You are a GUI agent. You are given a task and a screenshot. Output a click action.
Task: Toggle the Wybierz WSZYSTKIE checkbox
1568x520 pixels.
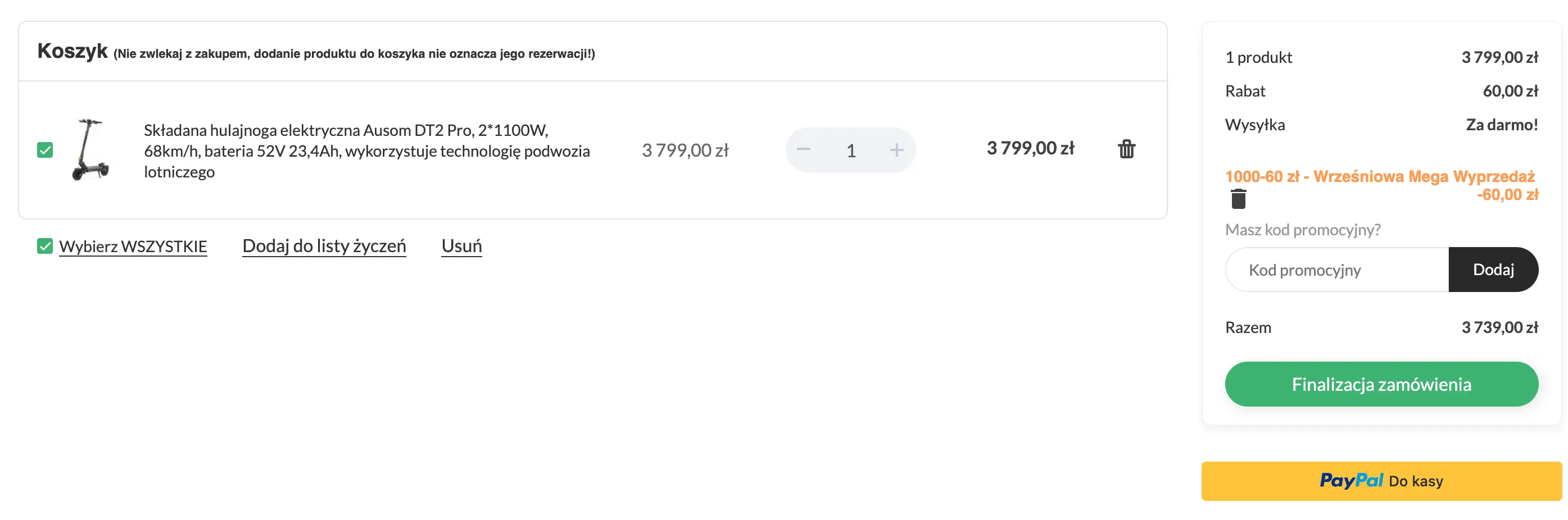tap(44, 246)
